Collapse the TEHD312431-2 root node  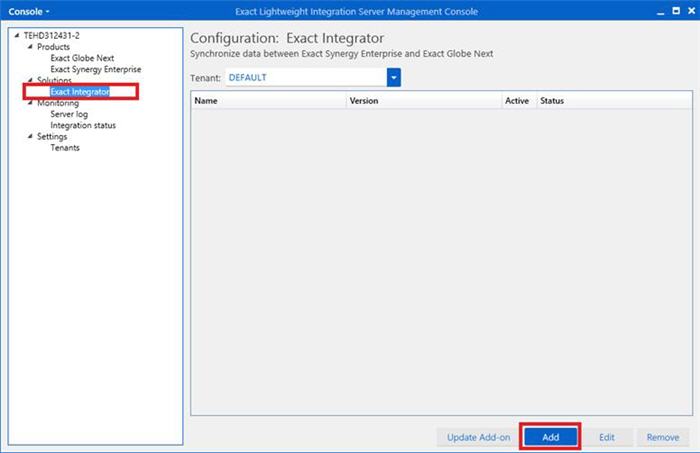tap(17, 35)
